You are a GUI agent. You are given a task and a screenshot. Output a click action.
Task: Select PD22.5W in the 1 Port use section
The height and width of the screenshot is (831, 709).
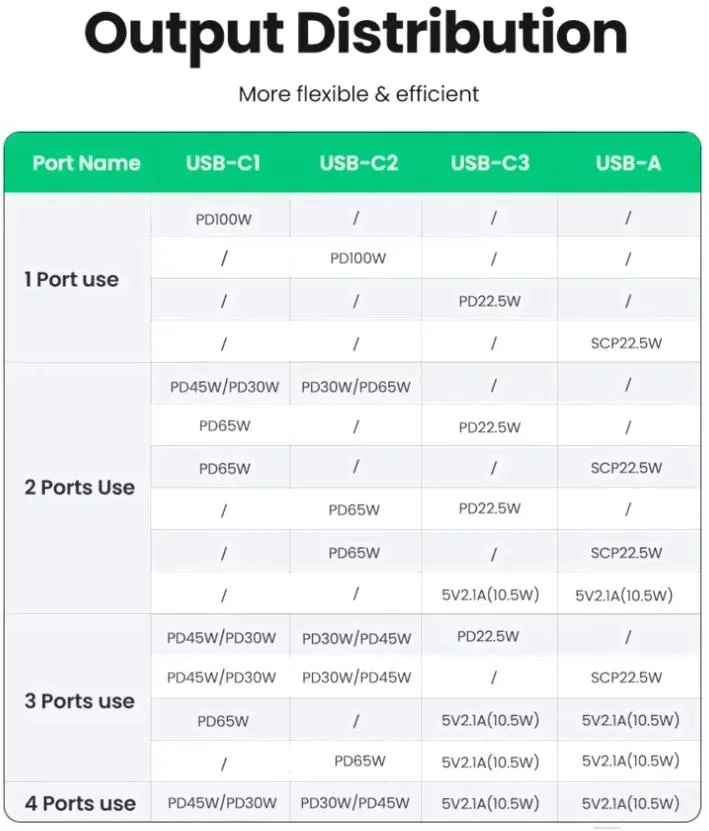click(x=489, y=301)
